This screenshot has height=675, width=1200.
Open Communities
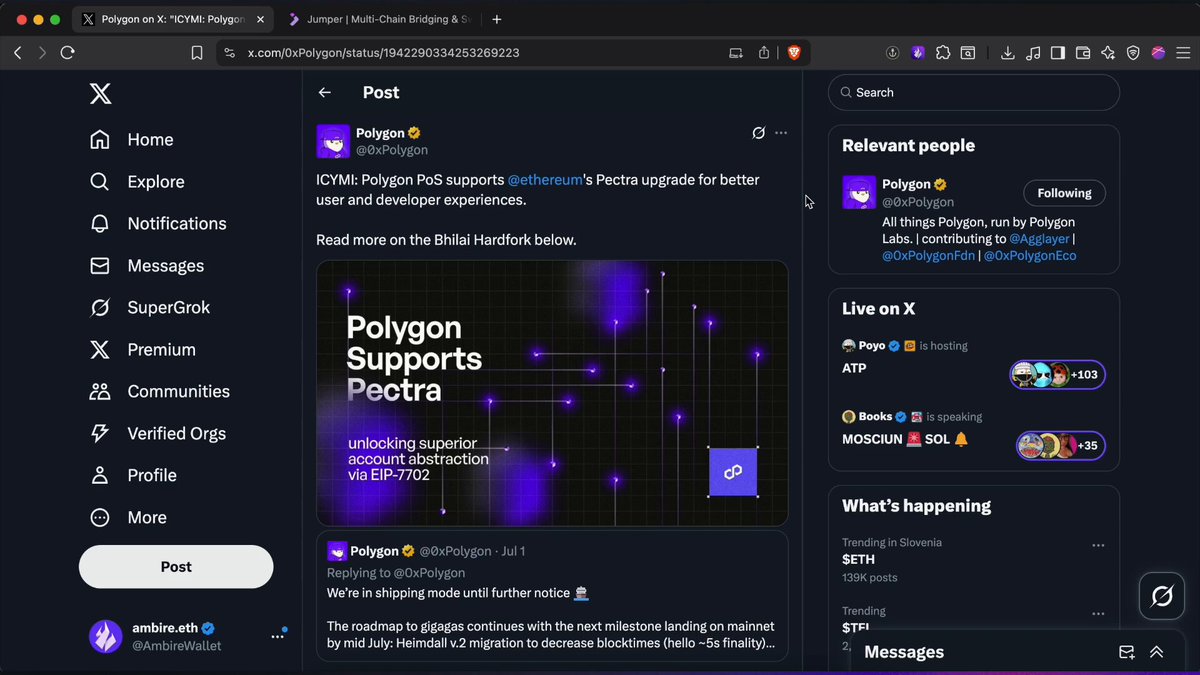pos(160,392)
